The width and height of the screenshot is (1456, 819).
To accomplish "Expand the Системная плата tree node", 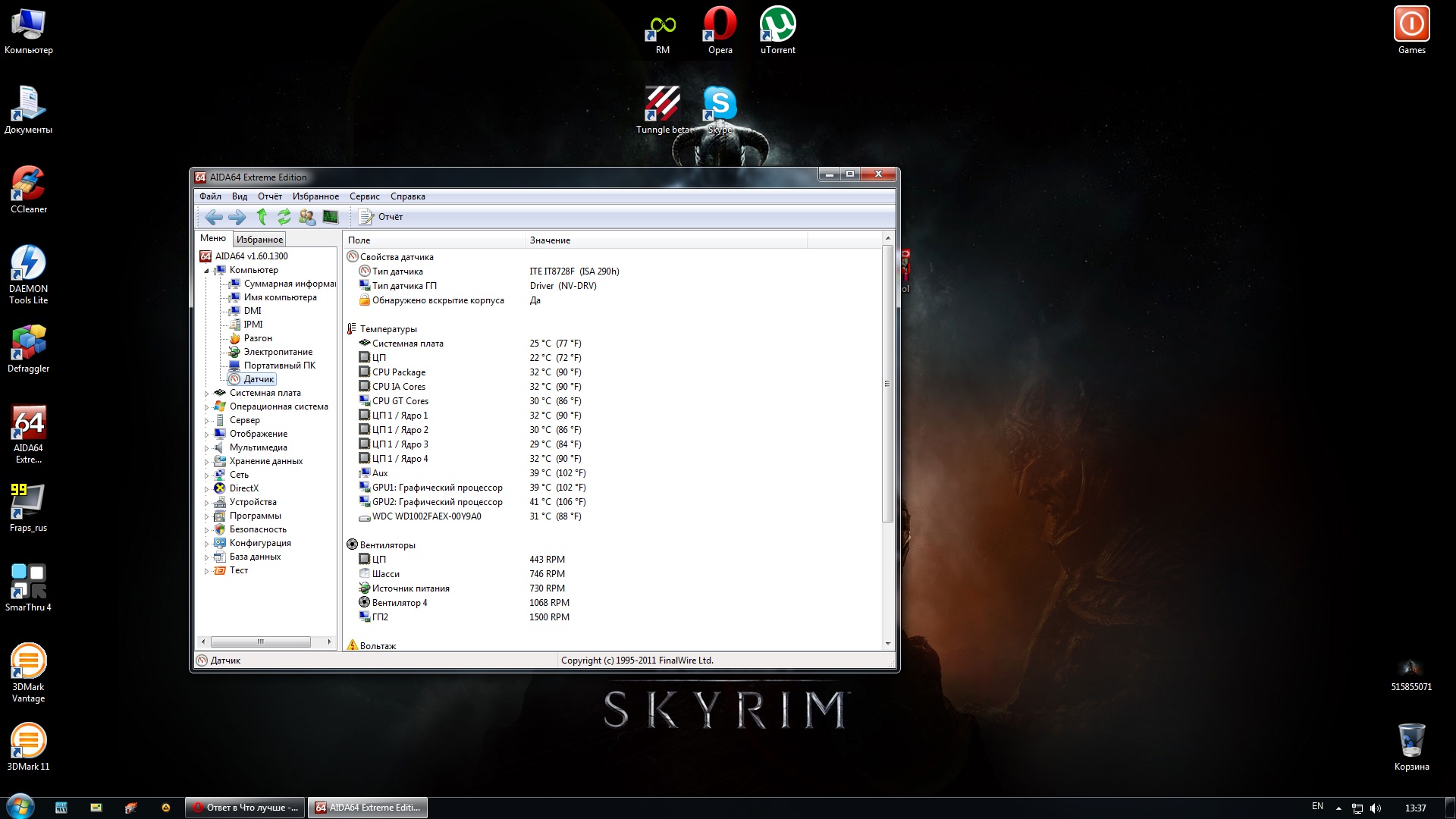I will coord(206,394).
